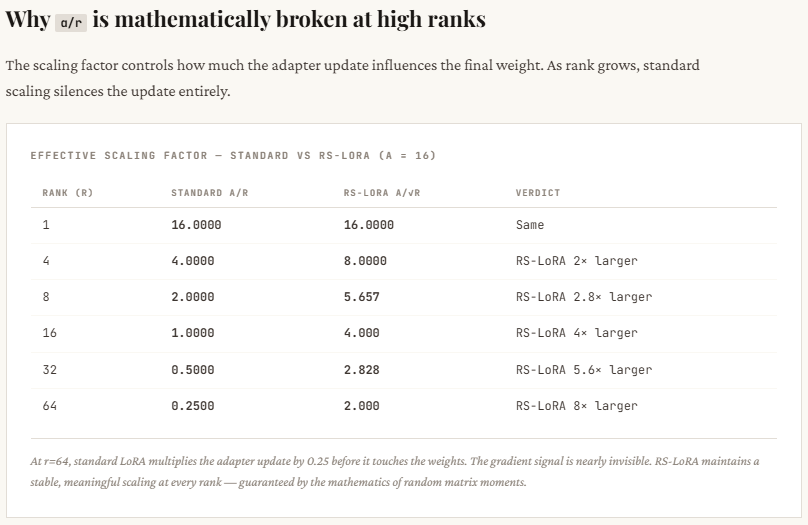Image resolution: width=808 pixels, height=525 pixels.
Task: Click the RS-LoRA value 5.657 cell
Action: [361, 297]
